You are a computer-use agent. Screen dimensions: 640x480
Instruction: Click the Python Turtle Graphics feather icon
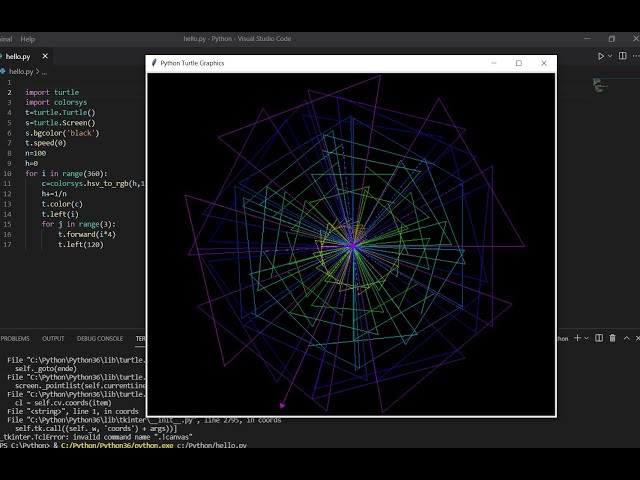tap(154, 63)
